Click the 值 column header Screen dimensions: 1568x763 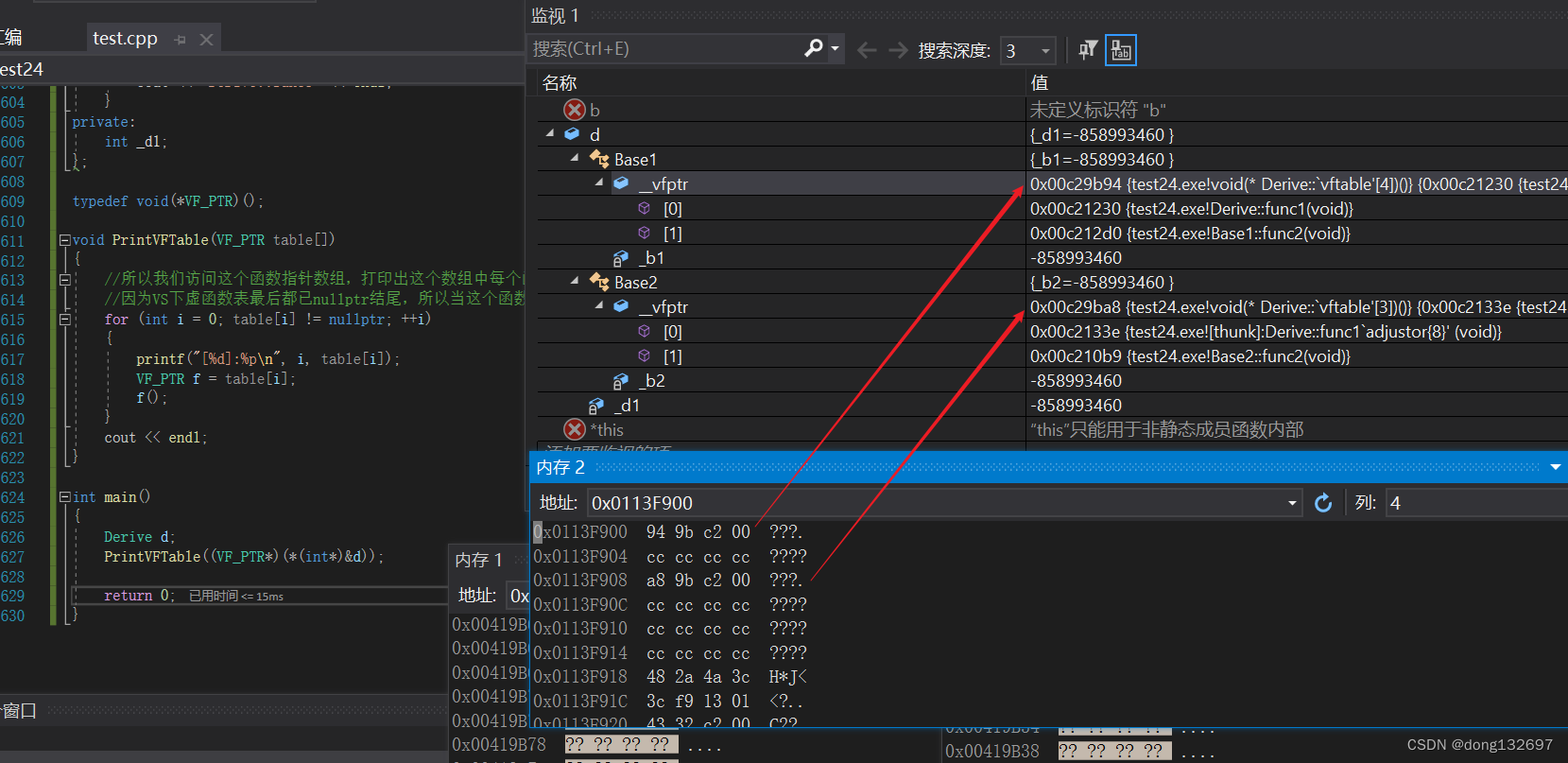[x=1039, y=83]
